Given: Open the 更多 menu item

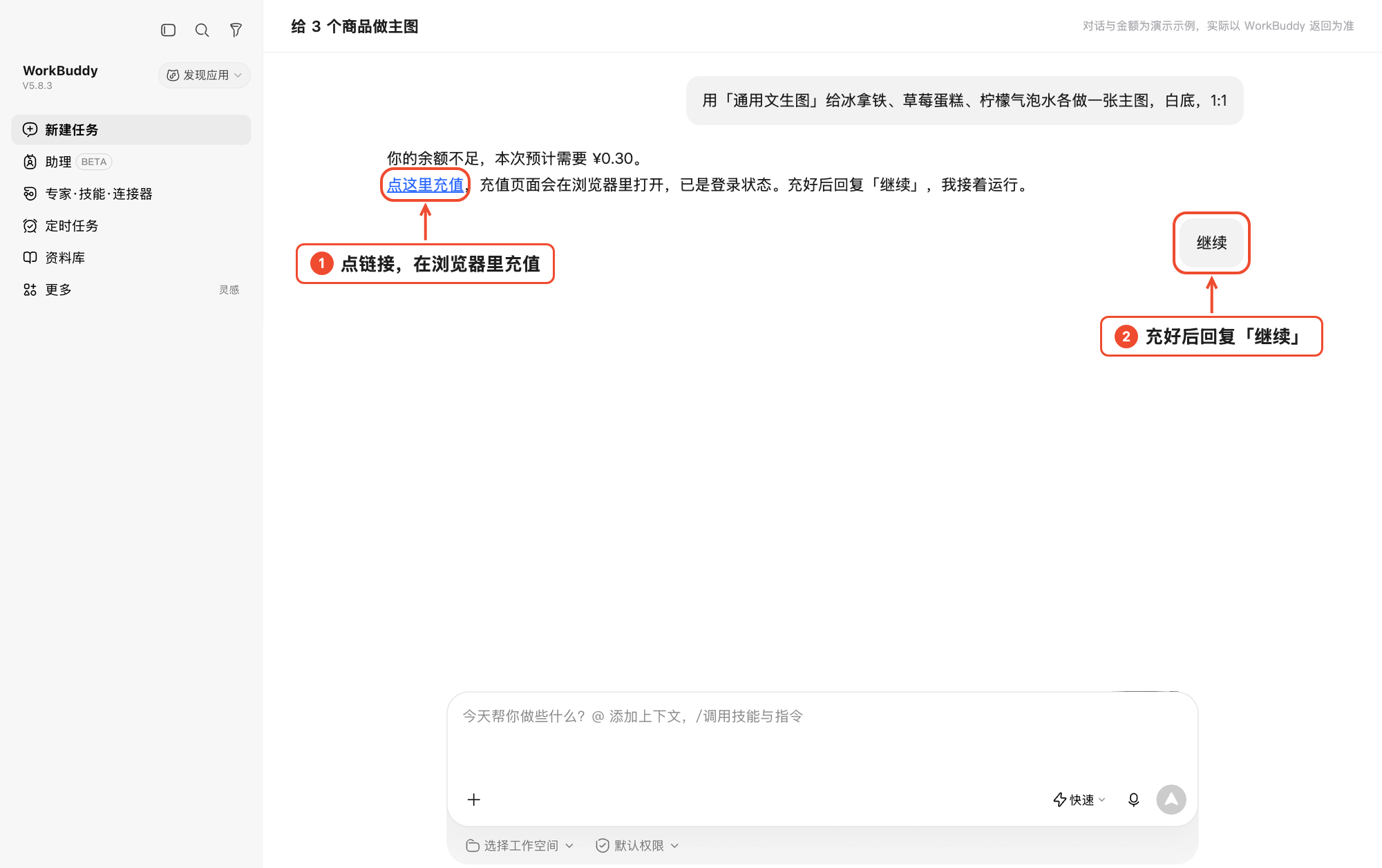Looking at the screenshot, I should pos(131,290).
